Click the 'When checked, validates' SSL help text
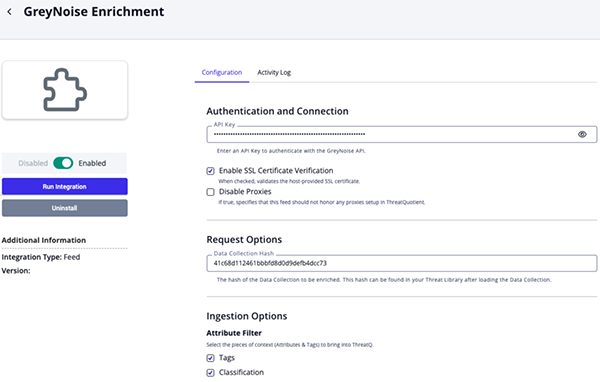This screenshot has height=382, width=600. [x=289, y=181]
